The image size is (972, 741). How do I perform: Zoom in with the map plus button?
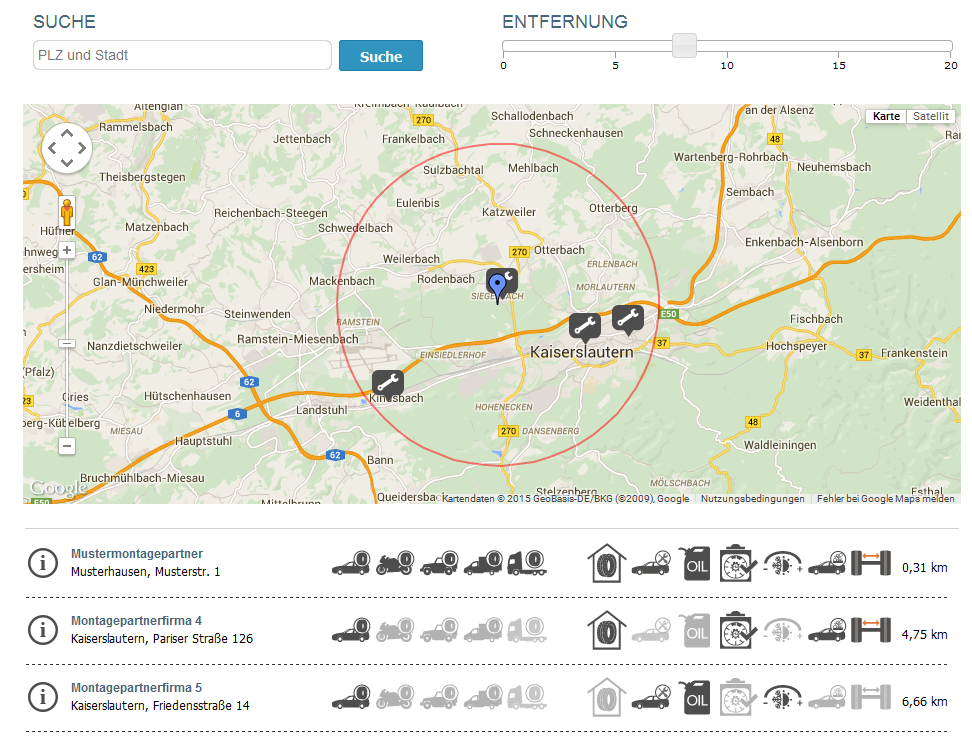point(67,250)
